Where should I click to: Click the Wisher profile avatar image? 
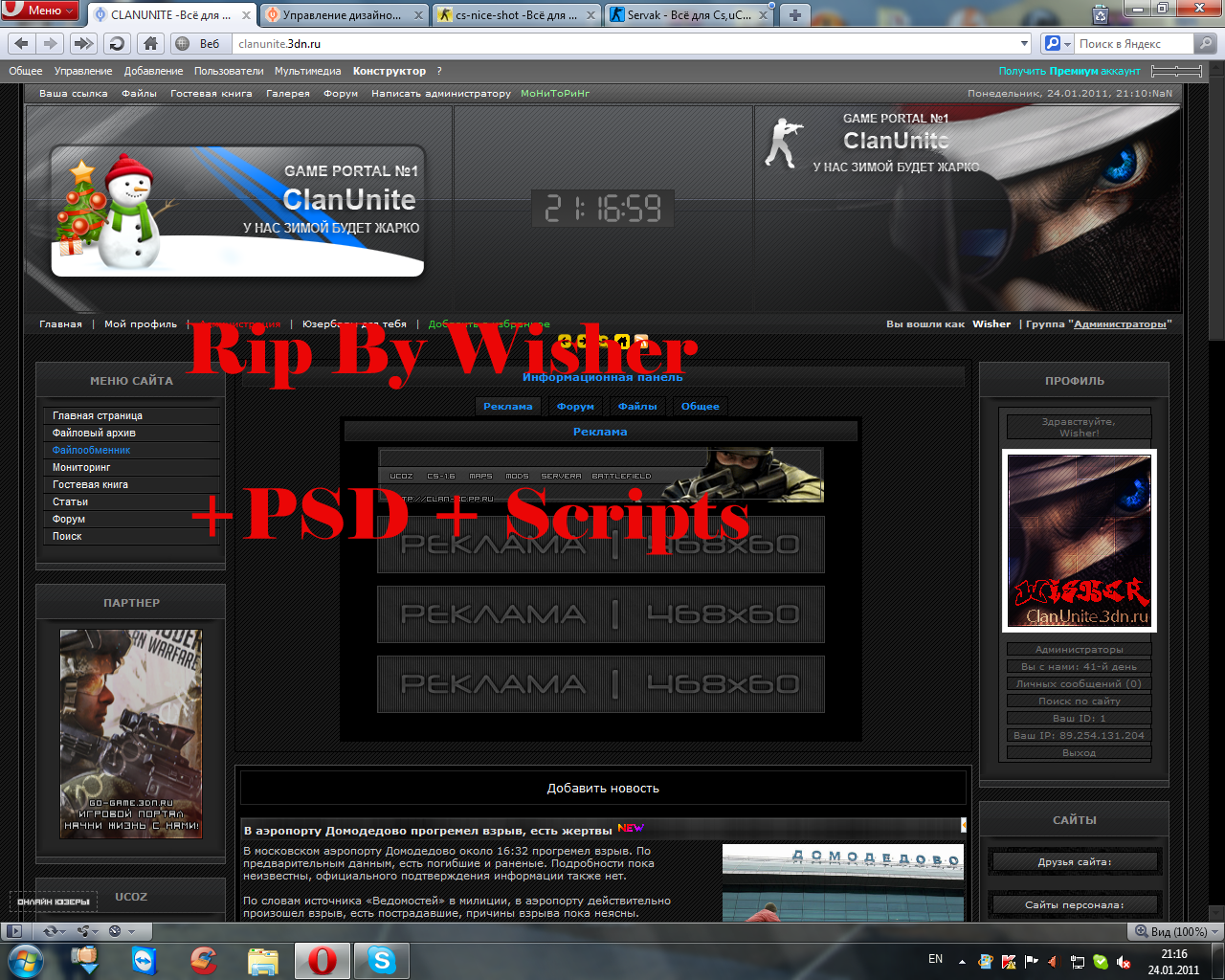pos(1079,541)
